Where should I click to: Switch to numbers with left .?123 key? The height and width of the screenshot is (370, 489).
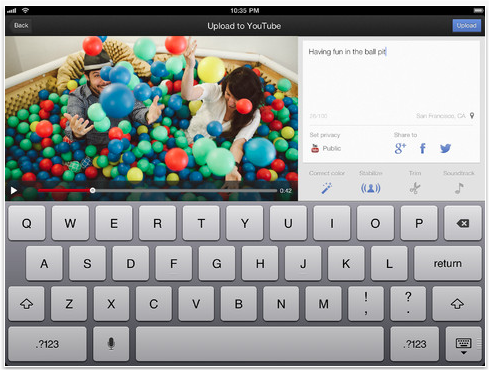coord(47,344)
